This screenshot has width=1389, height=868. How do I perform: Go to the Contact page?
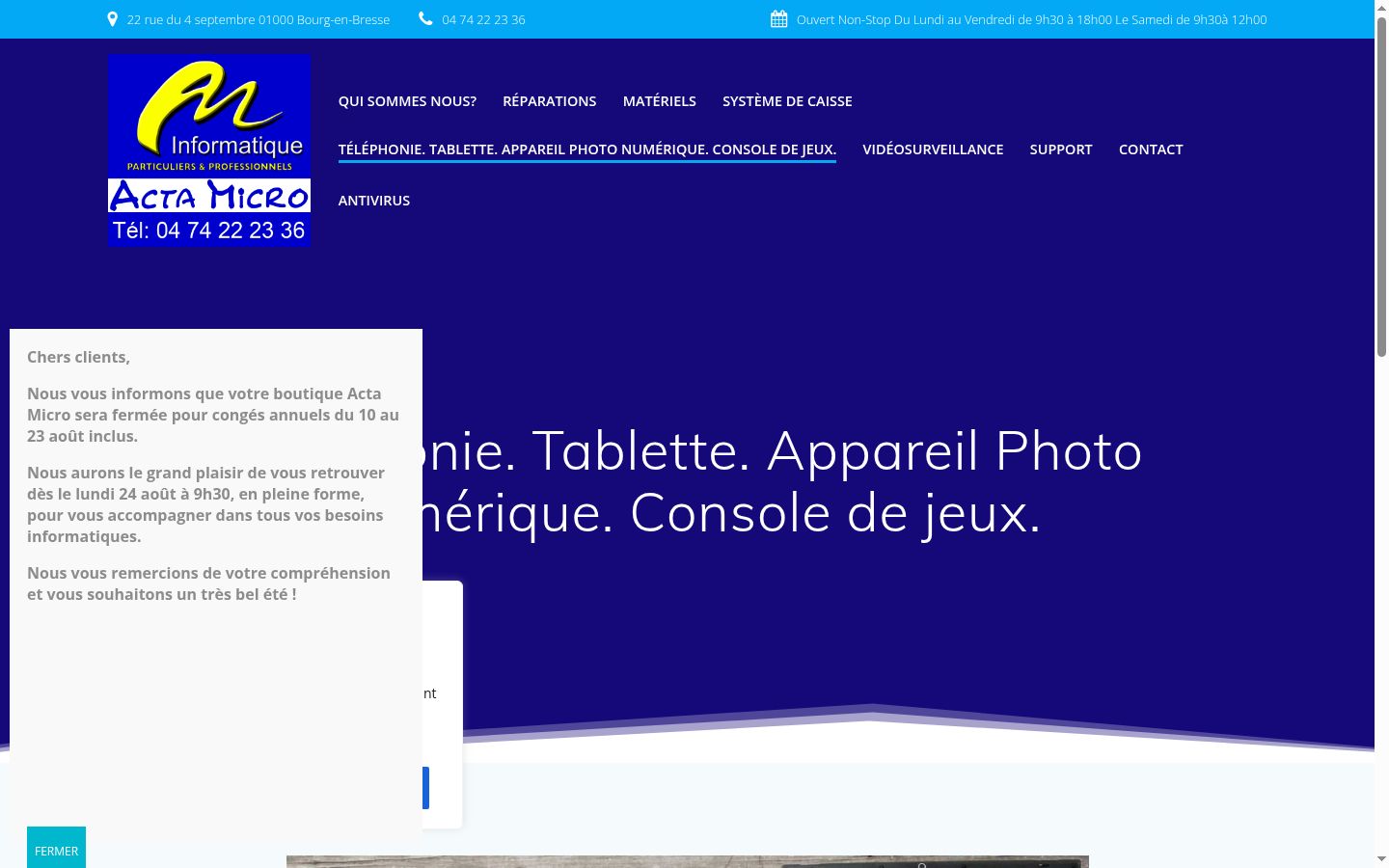pyautogui.click(x=1151, y=149)
